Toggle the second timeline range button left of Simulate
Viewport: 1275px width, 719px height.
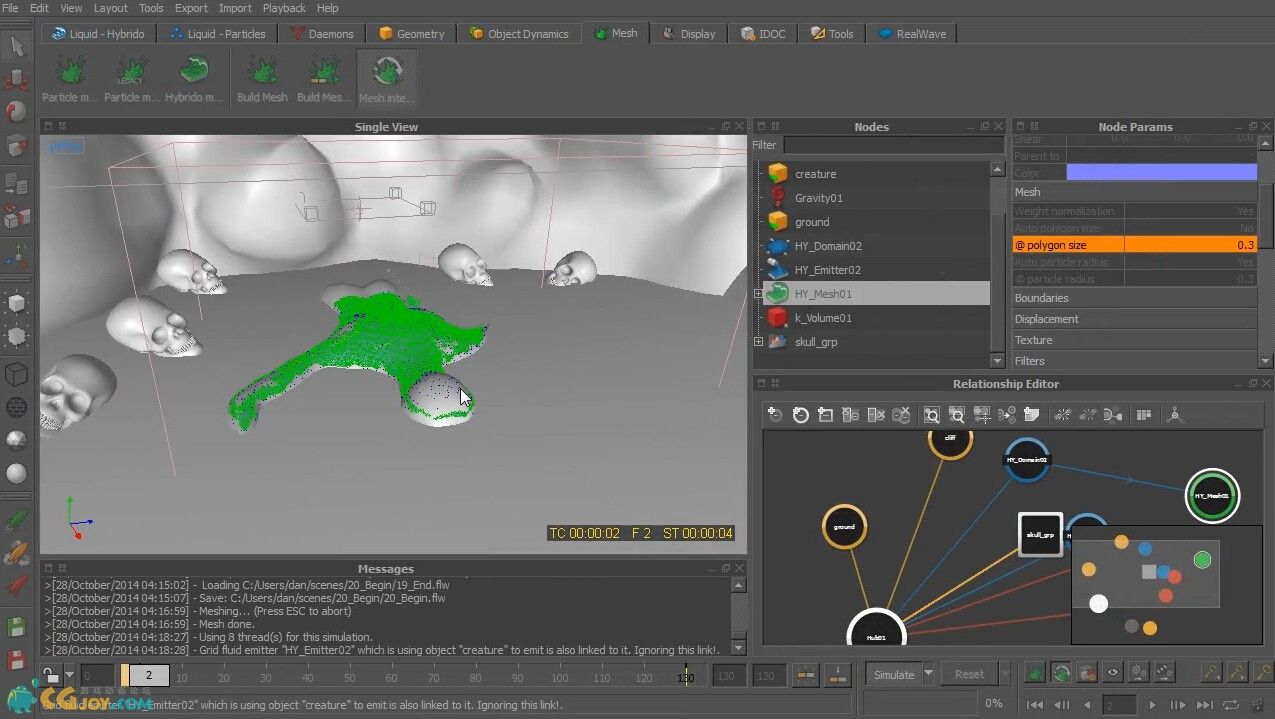tap(838, 675)
